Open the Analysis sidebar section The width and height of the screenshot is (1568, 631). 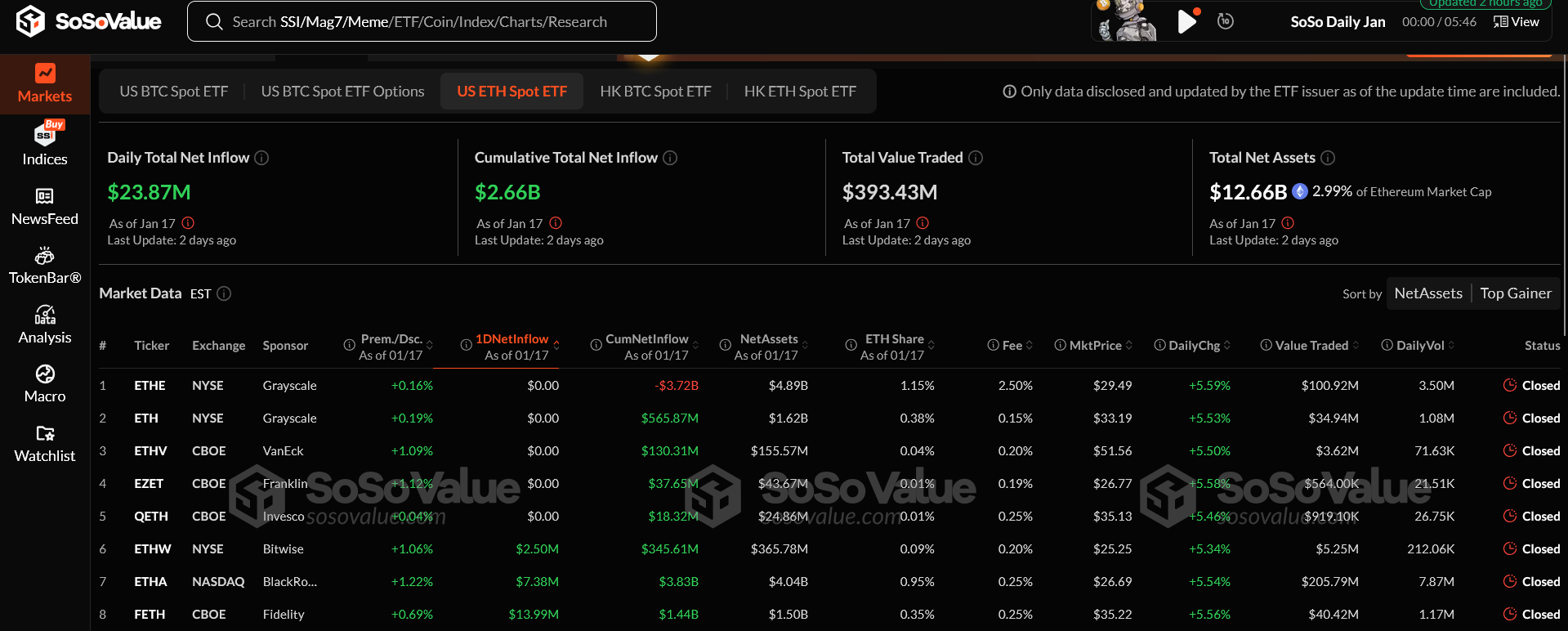tap(45, 325)
